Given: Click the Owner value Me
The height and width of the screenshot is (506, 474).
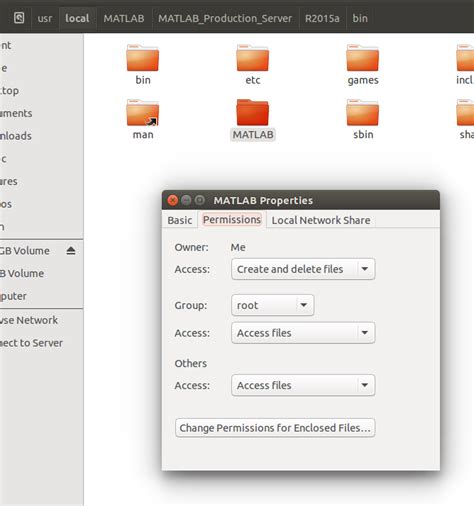Looking at the screenshot, I should [238, 247].
